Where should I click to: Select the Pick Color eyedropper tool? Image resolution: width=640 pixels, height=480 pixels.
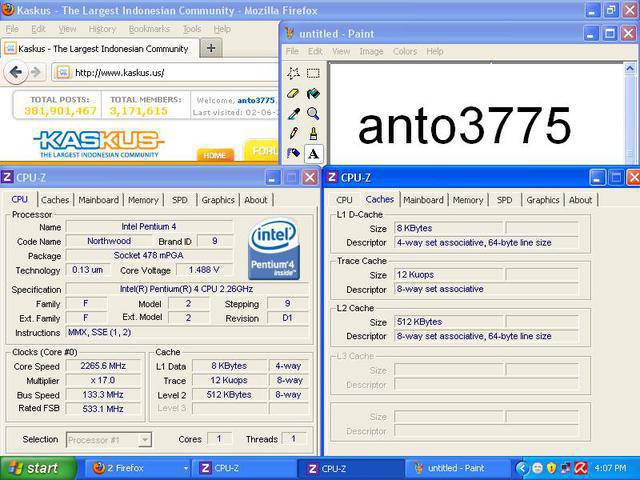point(293,113)
